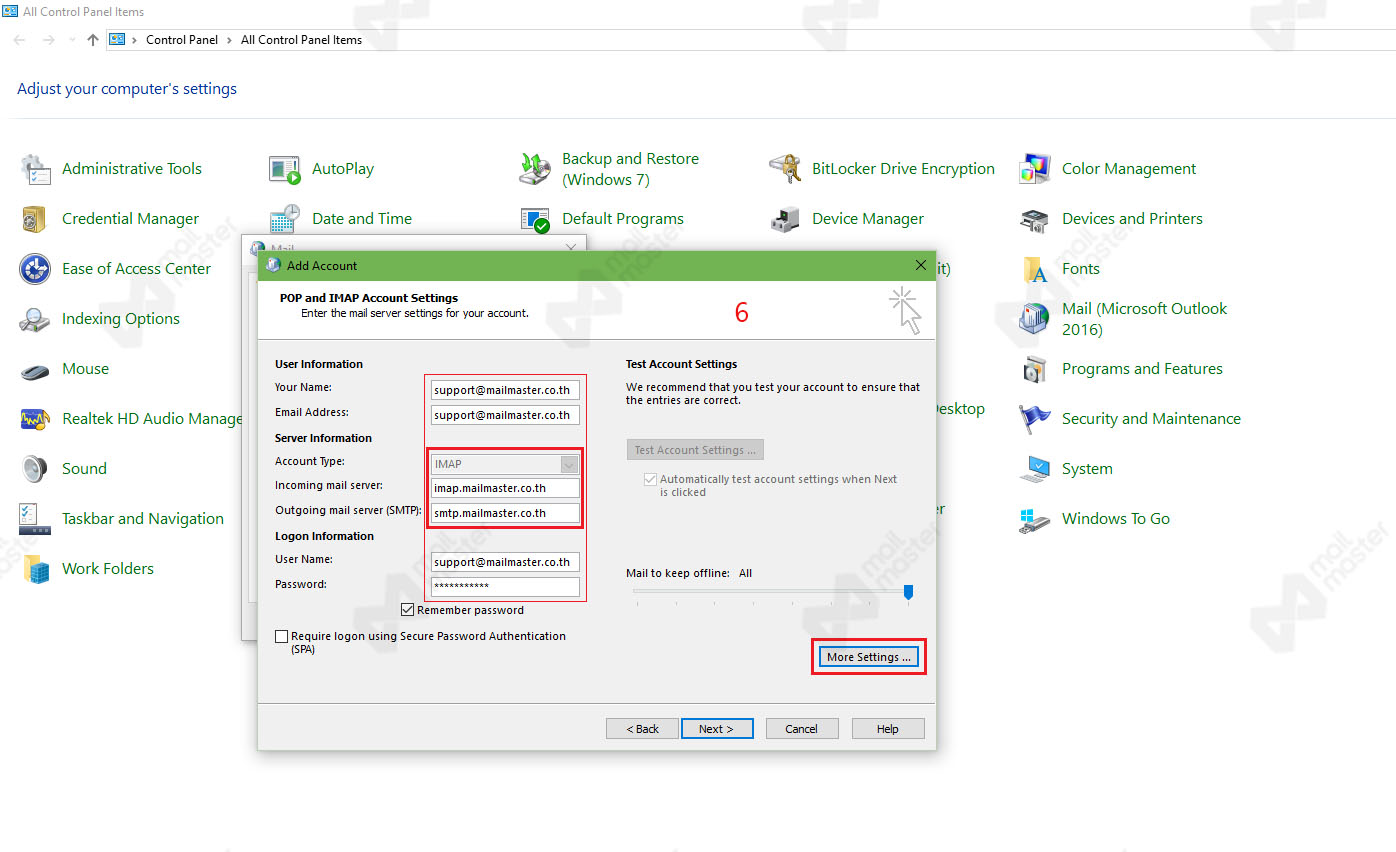Expand the recent locations dropdown beside navigation arrows
The image size is (1396, 852).
(x=70, y=39)
